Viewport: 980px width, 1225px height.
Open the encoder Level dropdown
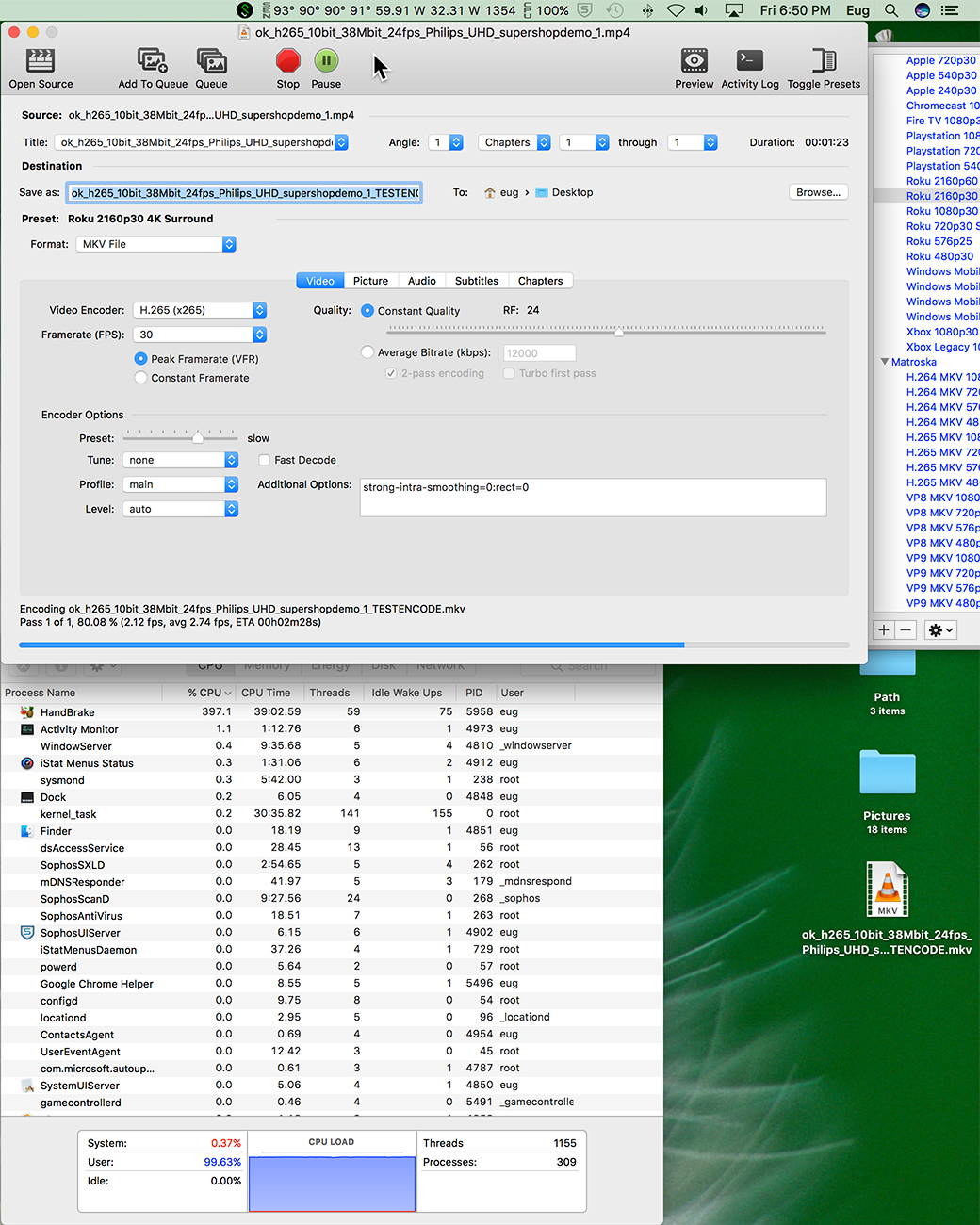point(181,509)
